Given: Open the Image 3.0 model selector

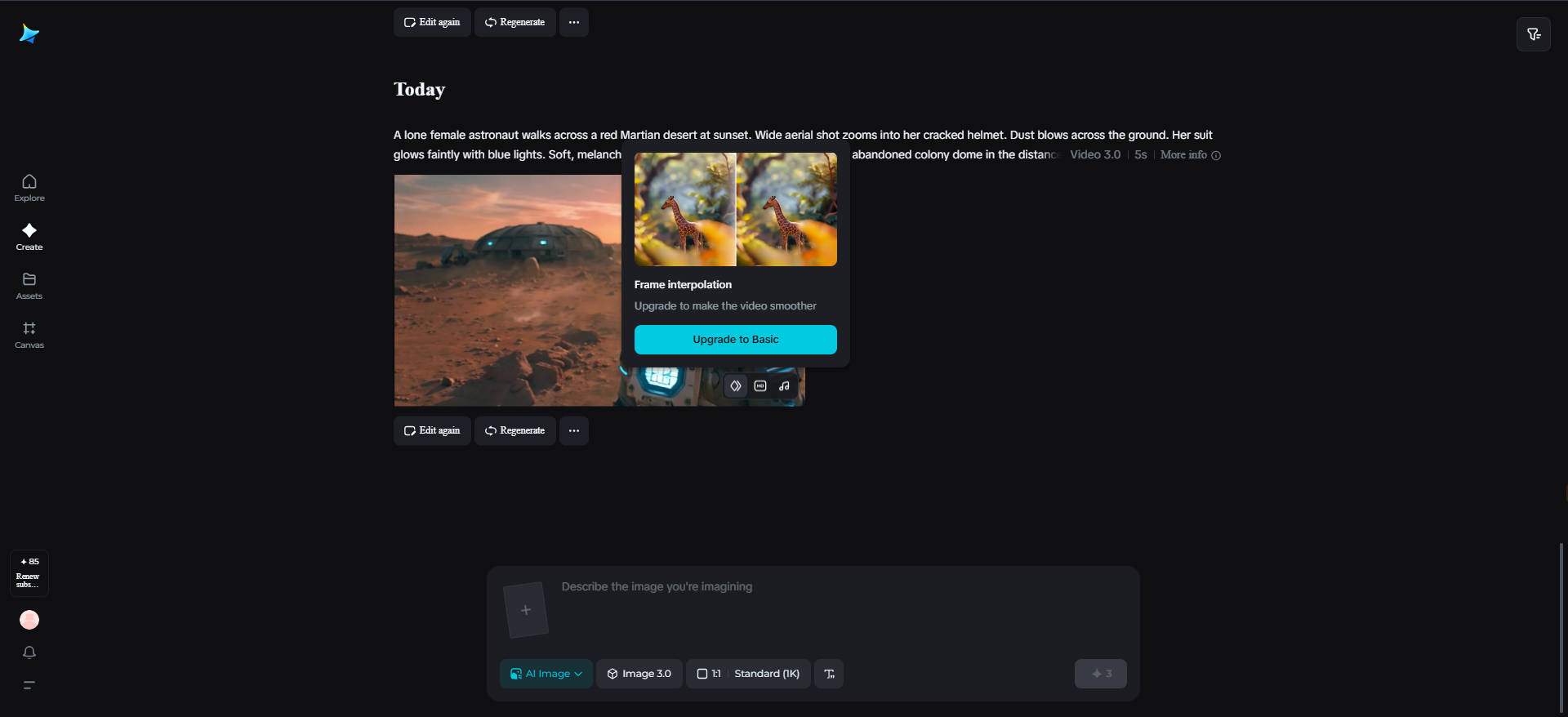Looking at the screenshot, I should click(639, 674).
